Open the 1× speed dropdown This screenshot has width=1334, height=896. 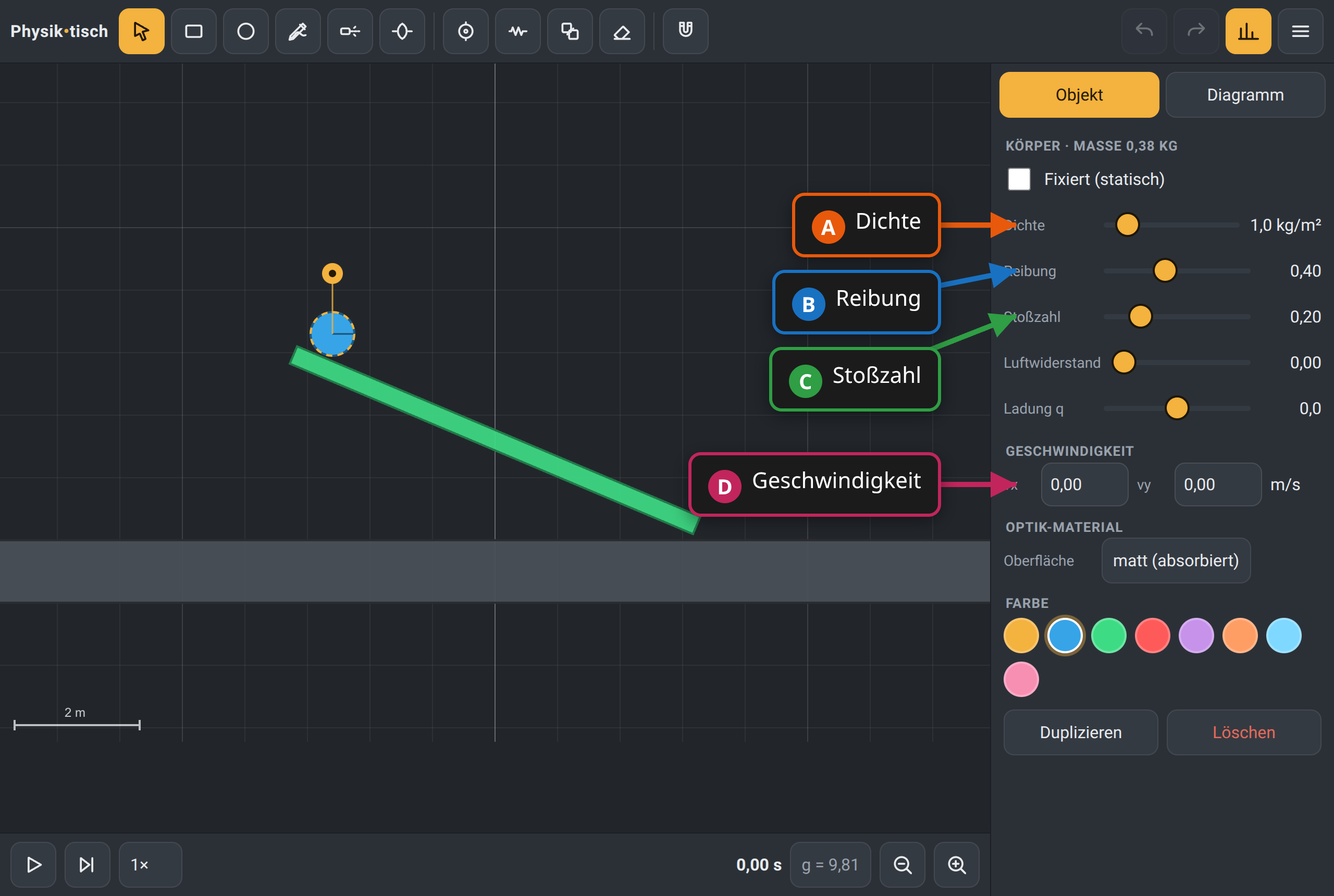[x=150, y=865]
